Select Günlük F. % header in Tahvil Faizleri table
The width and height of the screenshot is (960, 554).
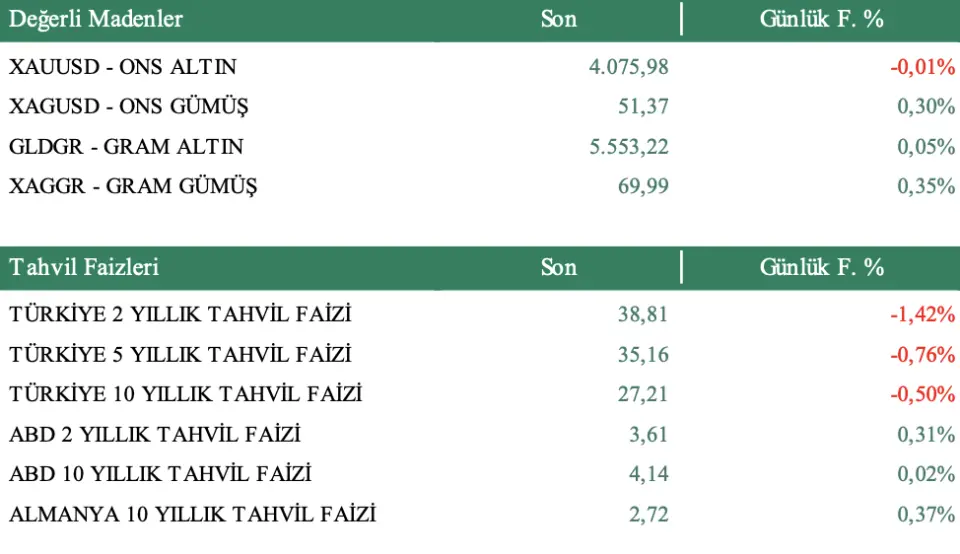[821, 267]
